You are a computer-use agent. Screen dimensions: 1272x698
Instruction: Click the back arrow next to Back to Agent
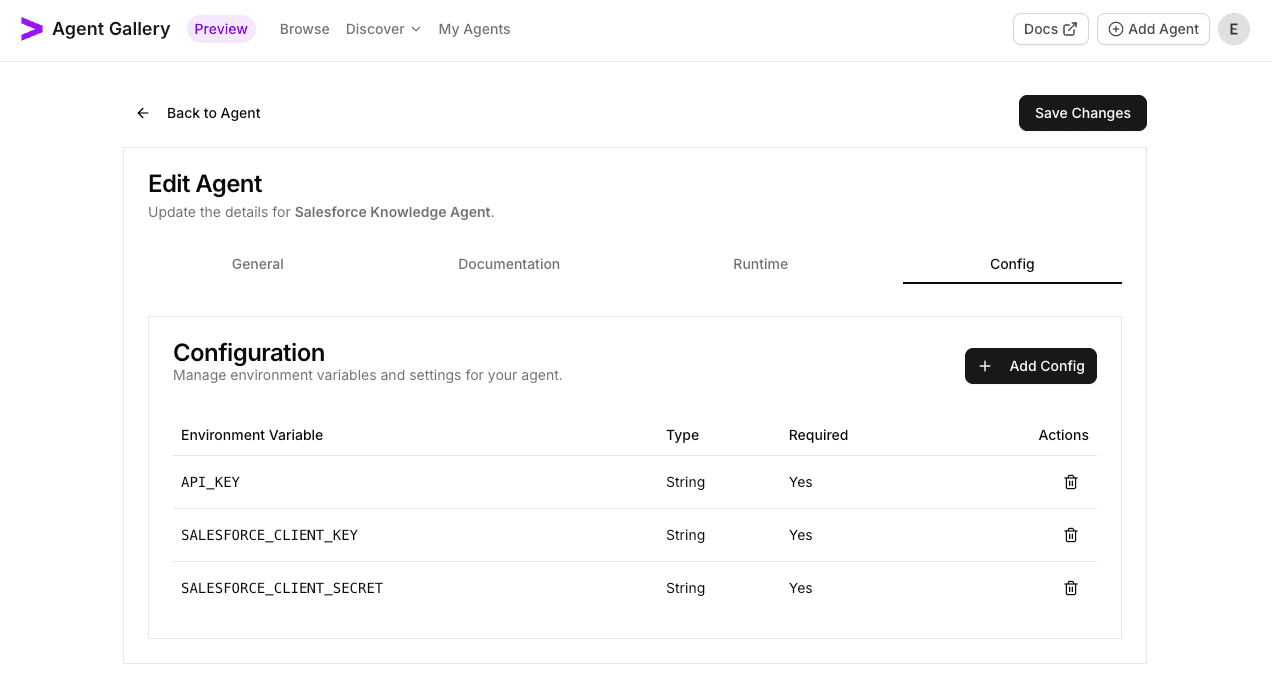point(142,113)
